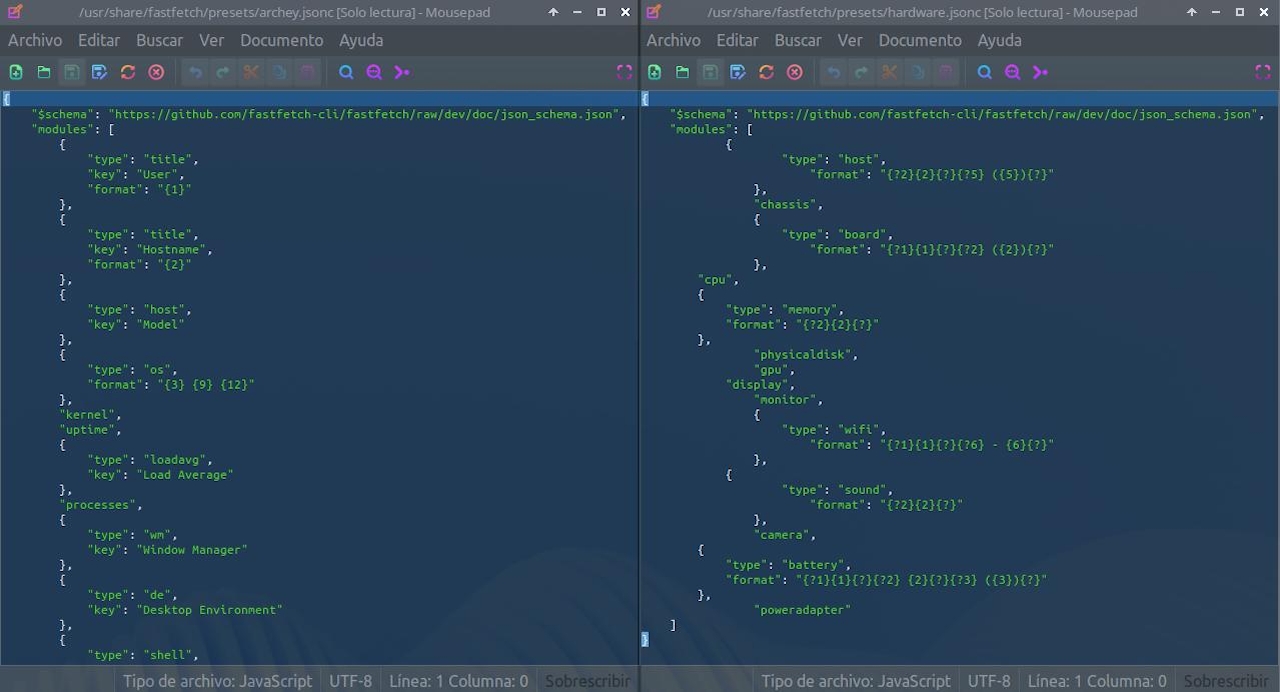Click Save As icon in archey.jsonc window
The height and width of the screenshot is (692, 1280).
(100, 72)
